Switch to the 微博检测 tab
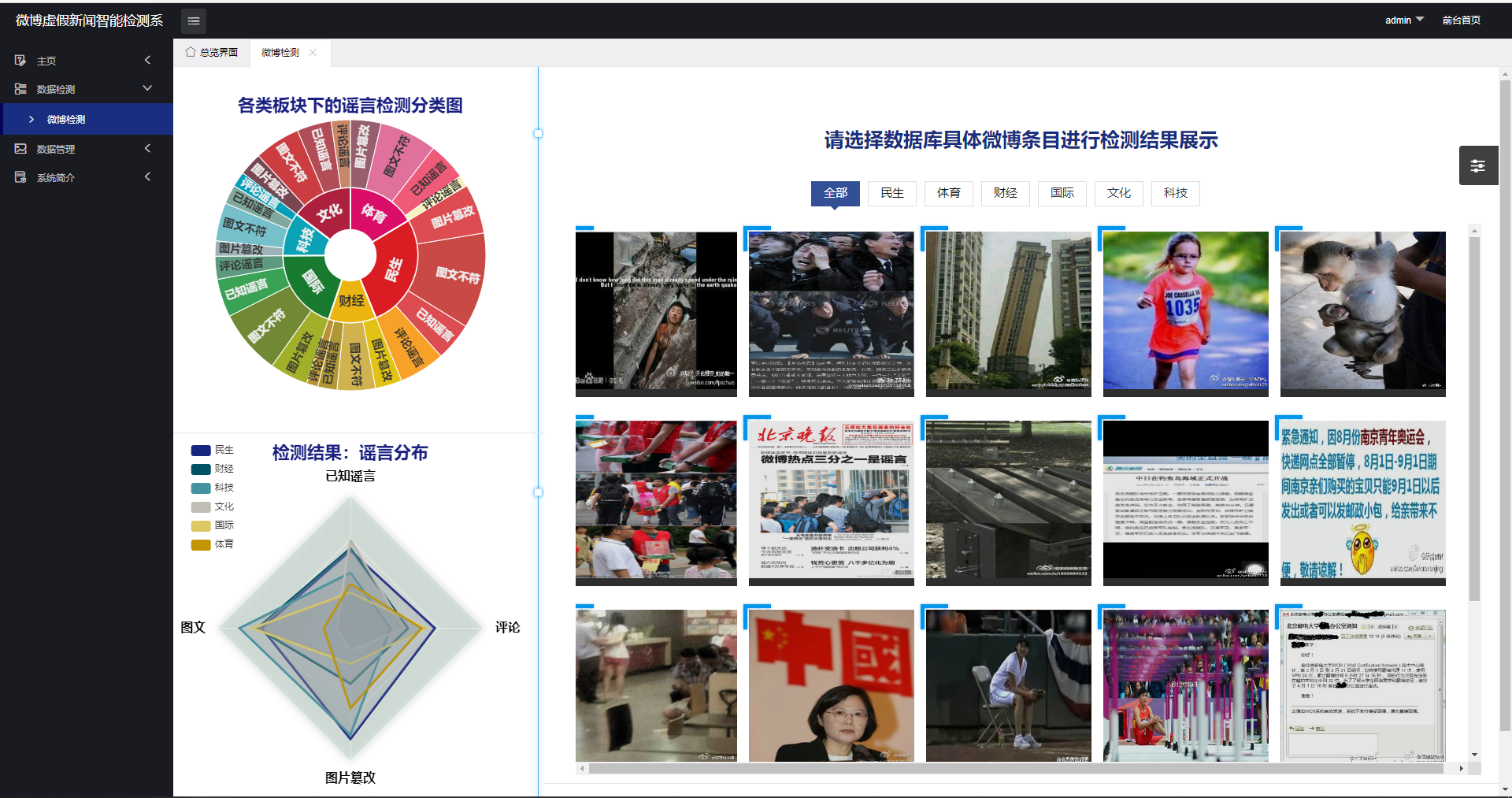The width and height of the screenshot is (1512, 798). (x=289, y=53)
